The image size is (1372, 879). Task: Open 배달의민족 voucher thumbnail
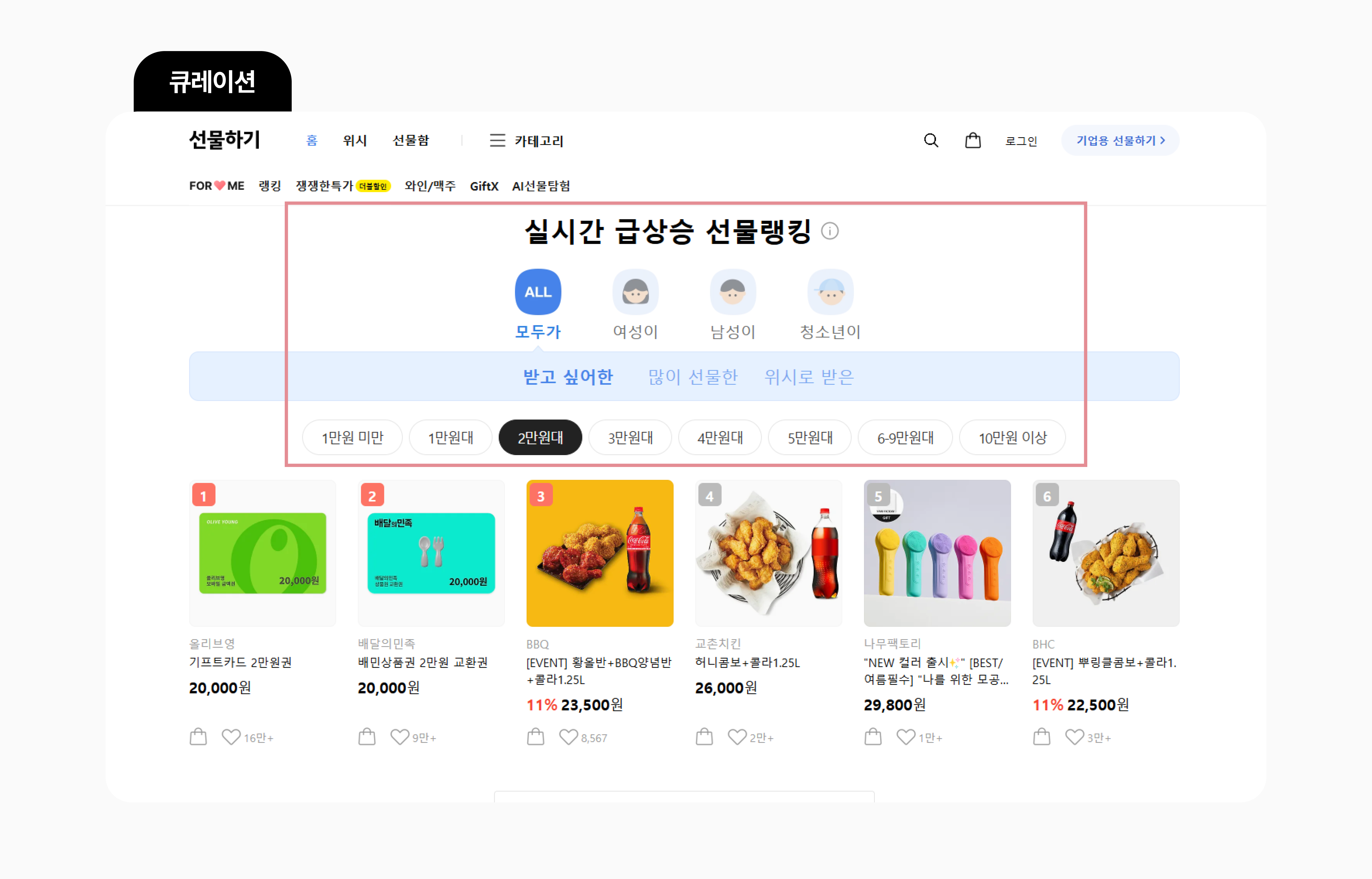point(431,553)
